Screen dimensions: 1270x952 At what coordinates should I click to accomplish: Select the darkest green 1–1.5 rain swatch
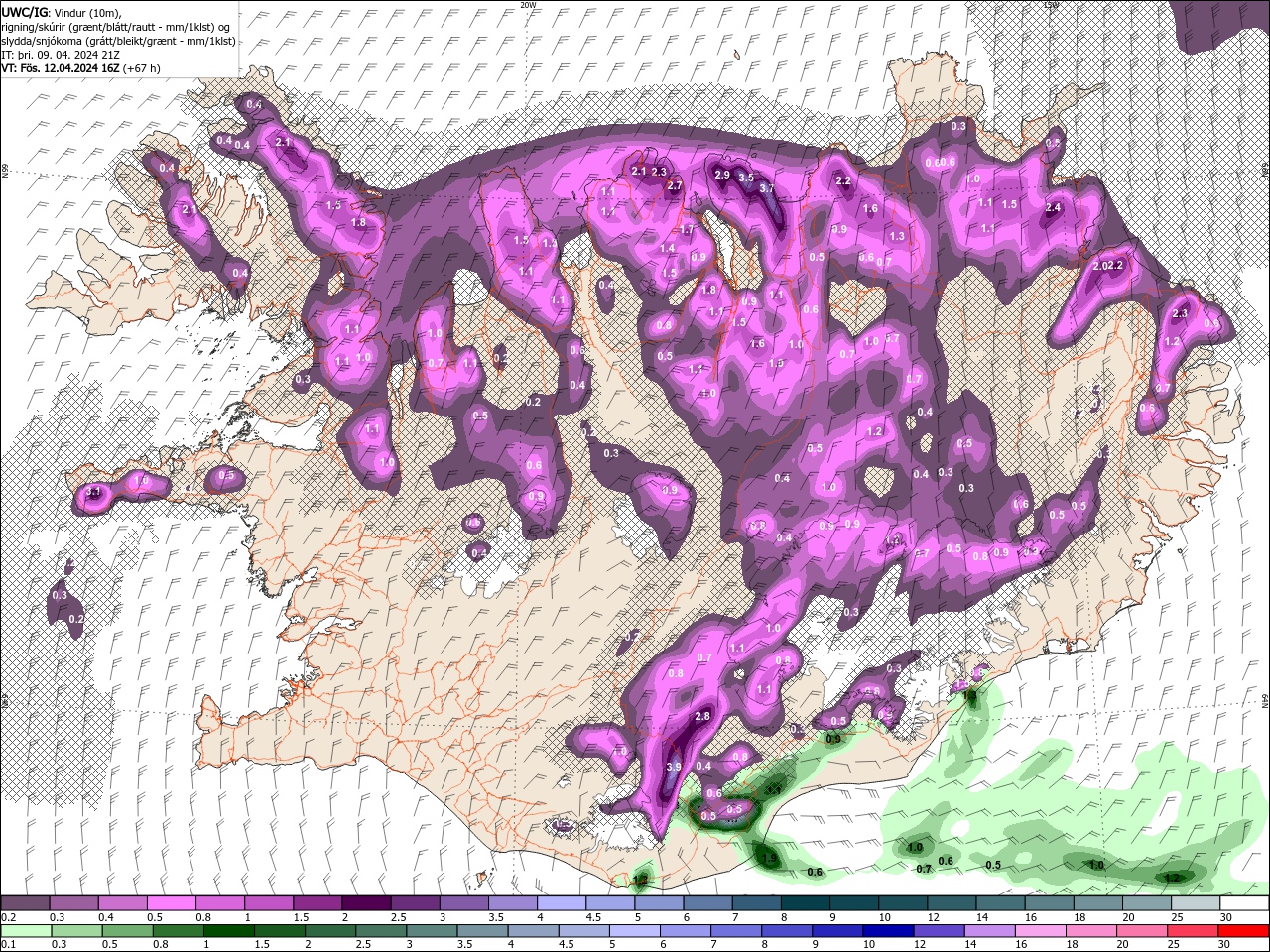click(228, 931)
